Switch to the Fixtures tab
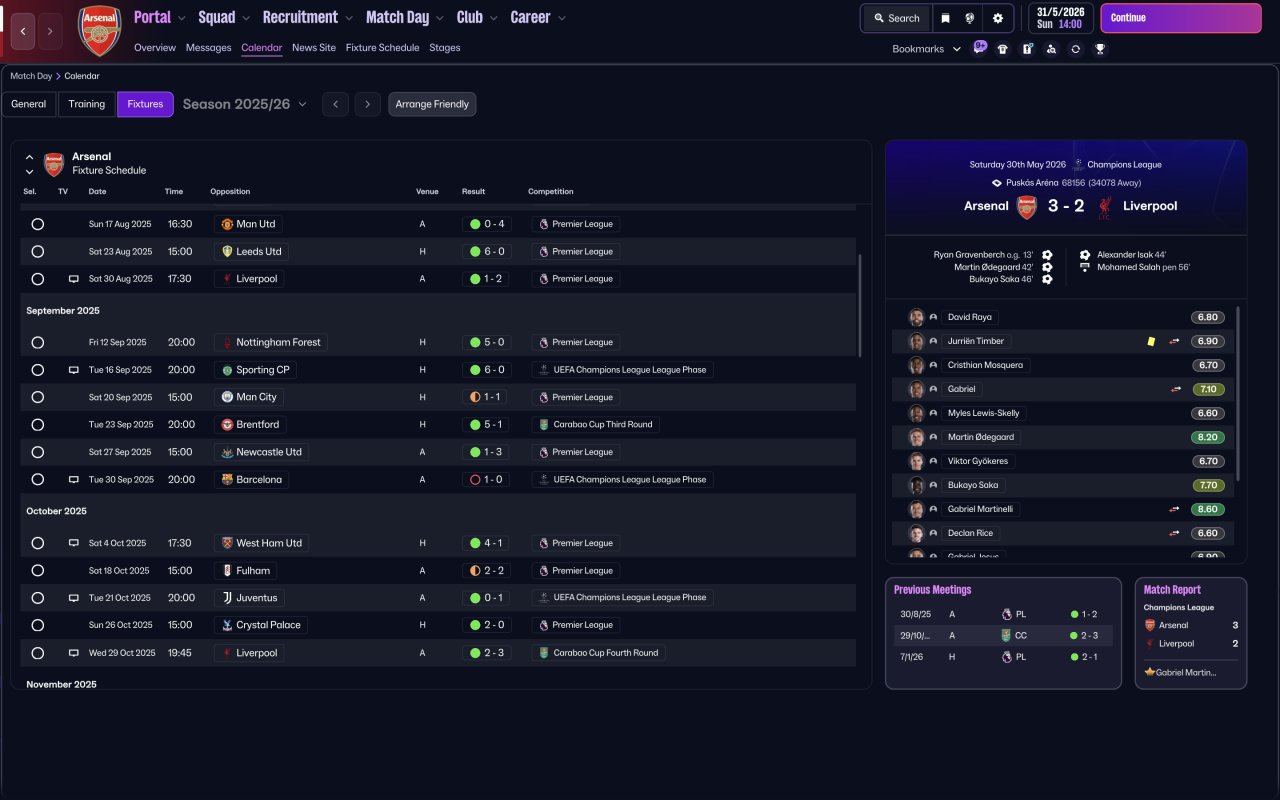 point(145,104)
